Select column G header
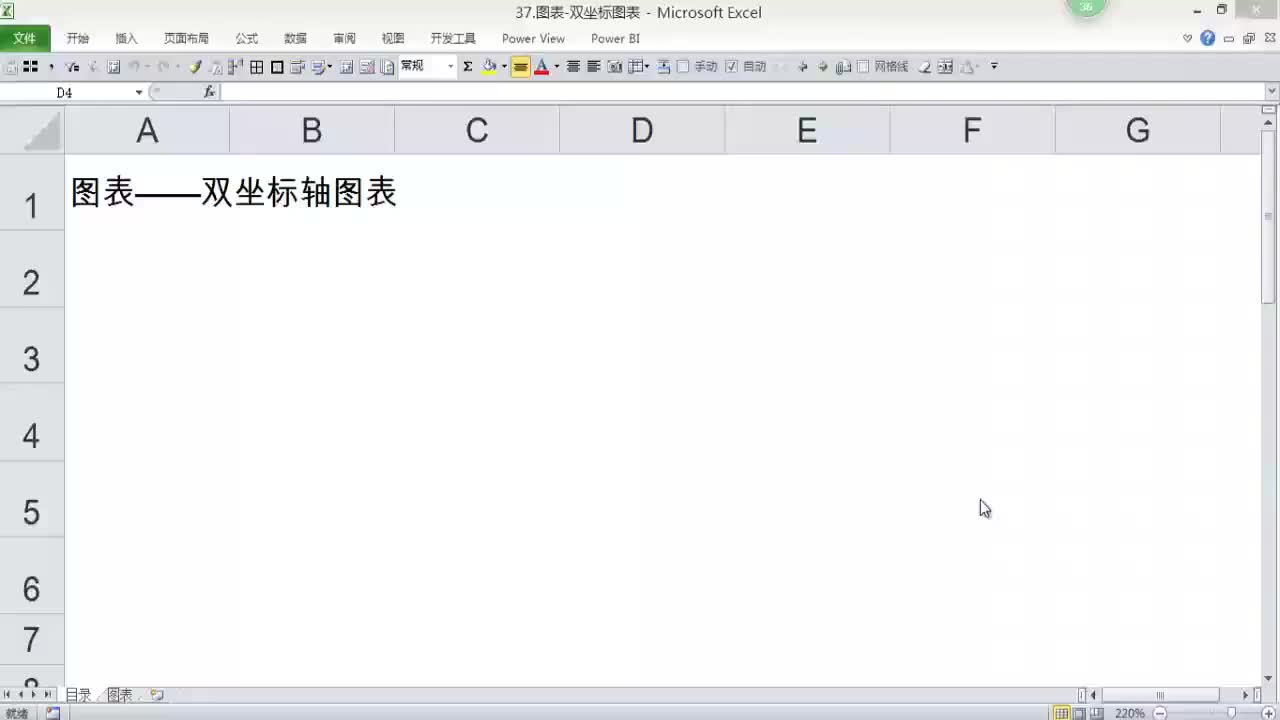The width and height of the screenshot is (1280, 720). [x=1138, y=130]
